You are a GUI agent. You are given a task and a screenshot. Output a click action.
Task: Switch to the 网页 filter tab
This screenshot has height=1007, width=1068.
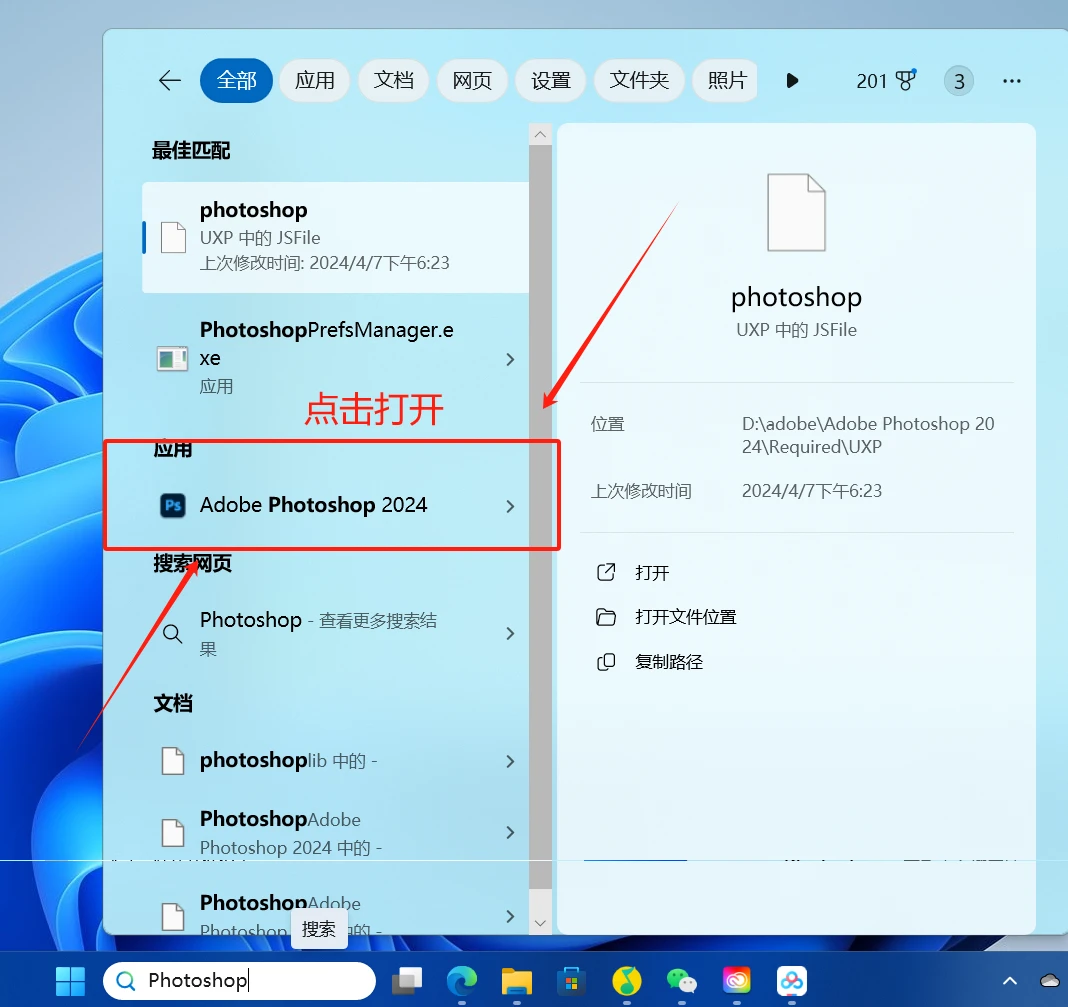472,80
